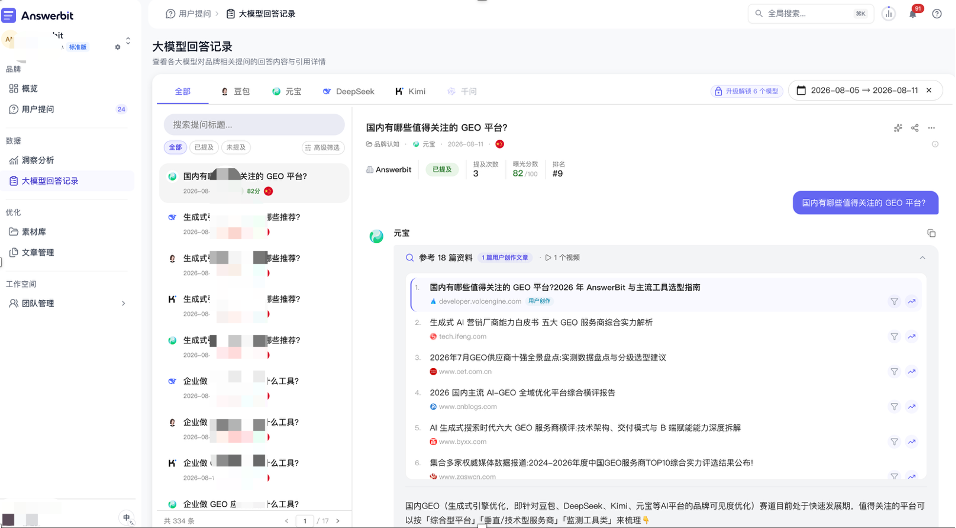The width and height of the screenshot is (956, 528).
Task: Click the 1 个视频 tag
Action: [x=562, y=258]
